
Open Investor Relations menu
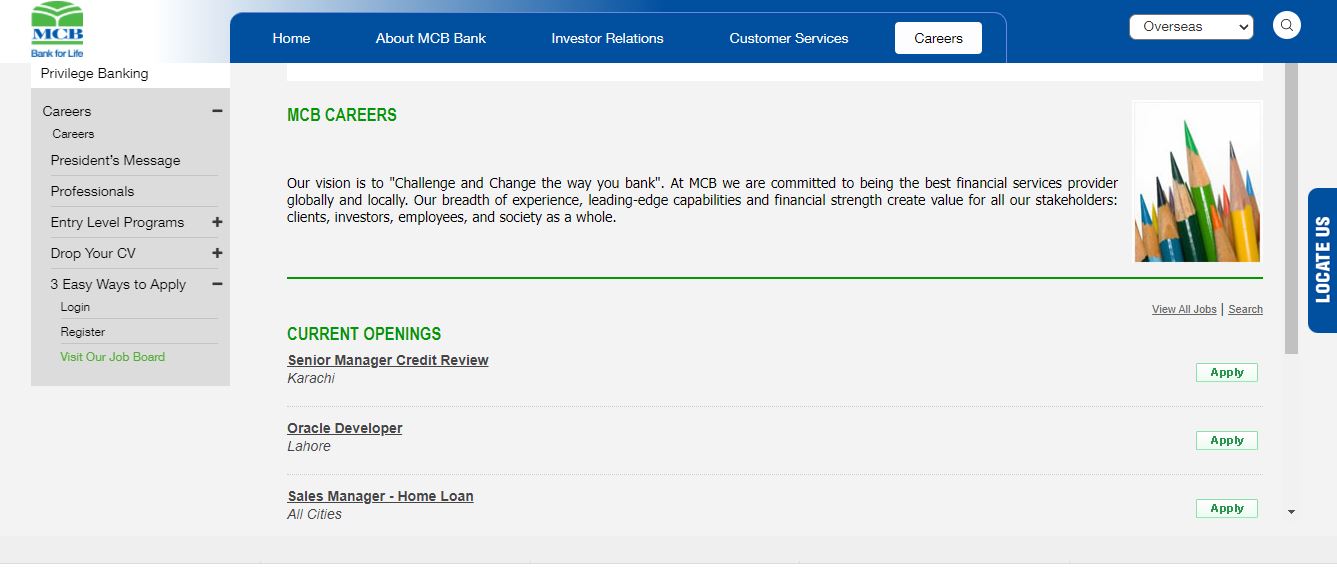607,38
